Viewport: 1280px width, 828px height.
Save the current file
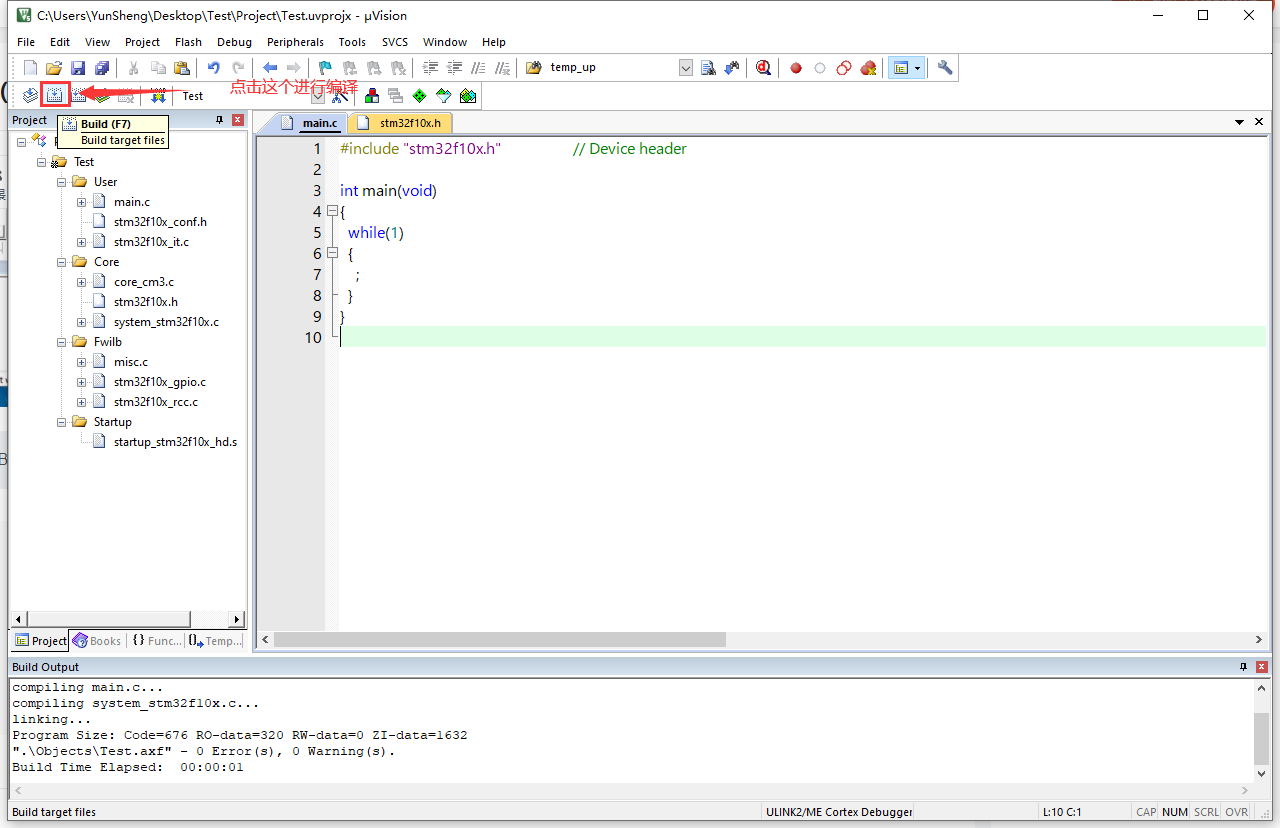[x=78, y=68]
